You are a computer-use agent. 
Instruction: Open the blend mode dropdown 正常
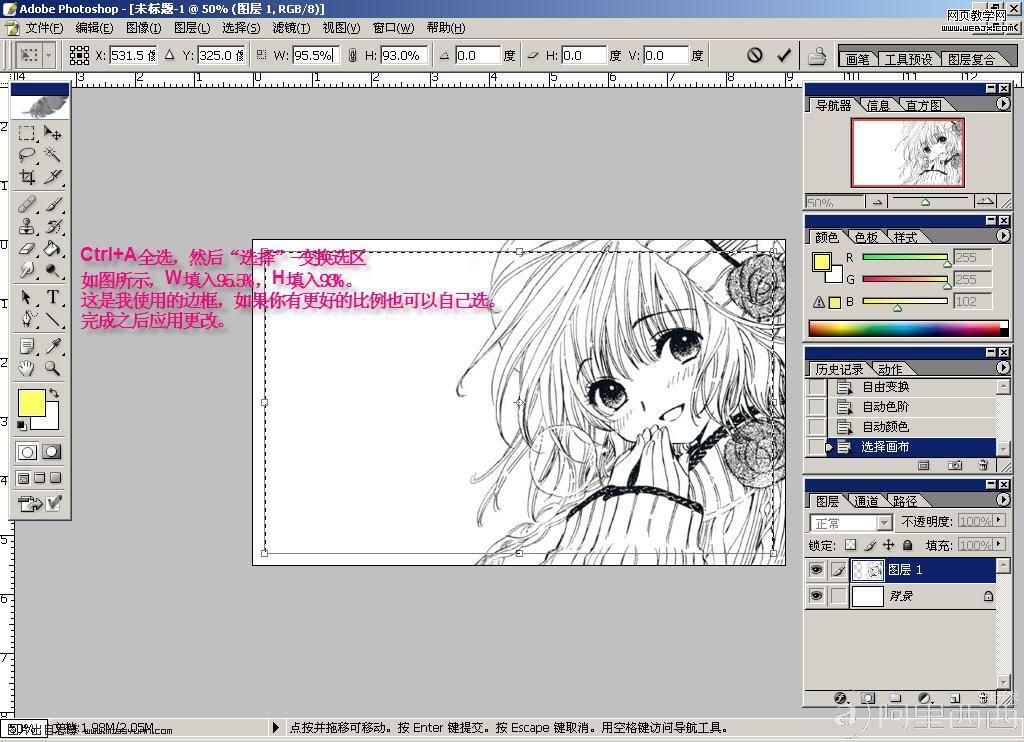point(851,523)
